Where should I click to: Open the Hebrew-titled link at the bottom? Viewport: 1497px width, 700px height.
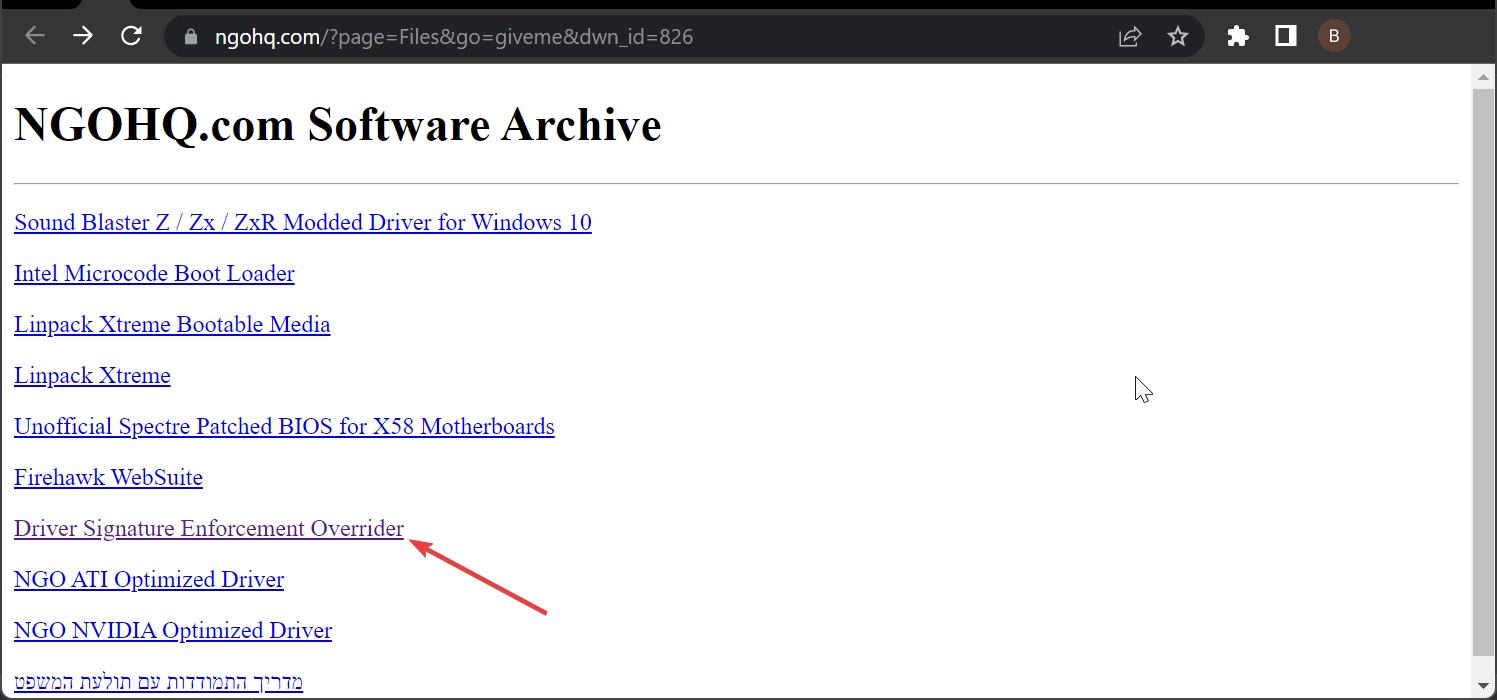click(x=158, y=681)
